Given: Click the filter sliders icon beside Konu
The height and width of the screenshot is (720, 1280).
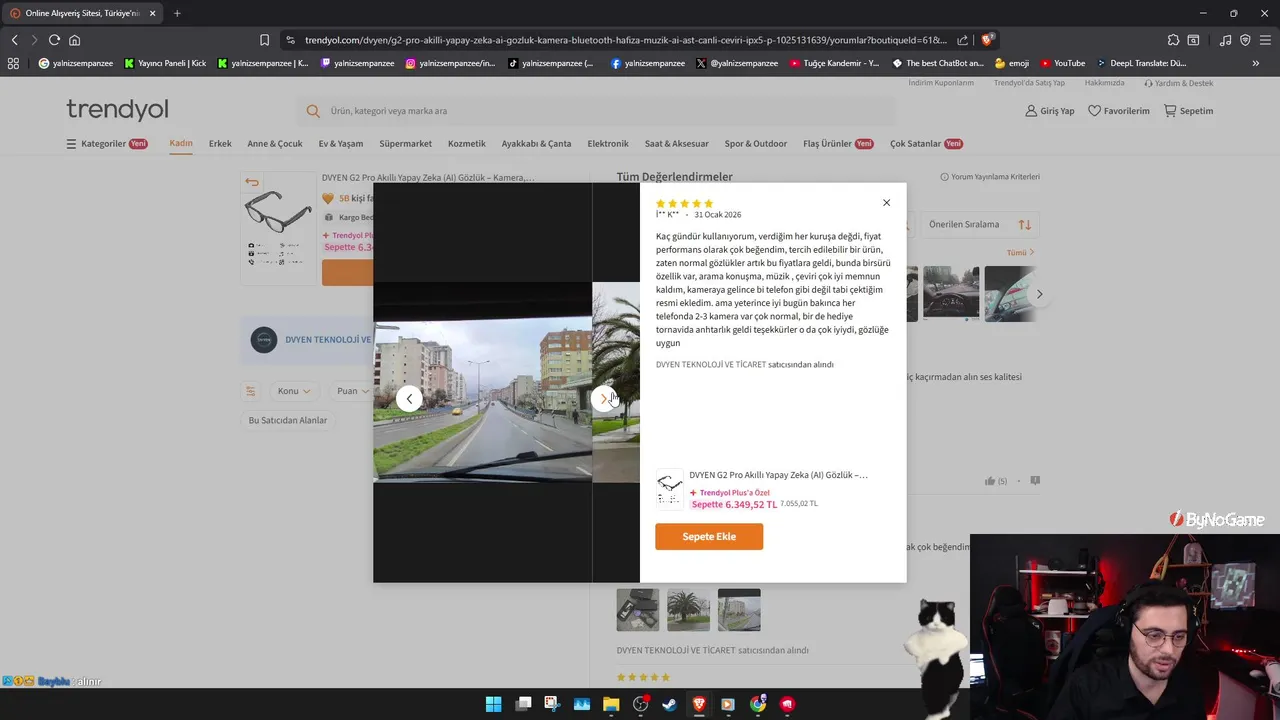Looking at the screenshot, I should coord(251,391).
